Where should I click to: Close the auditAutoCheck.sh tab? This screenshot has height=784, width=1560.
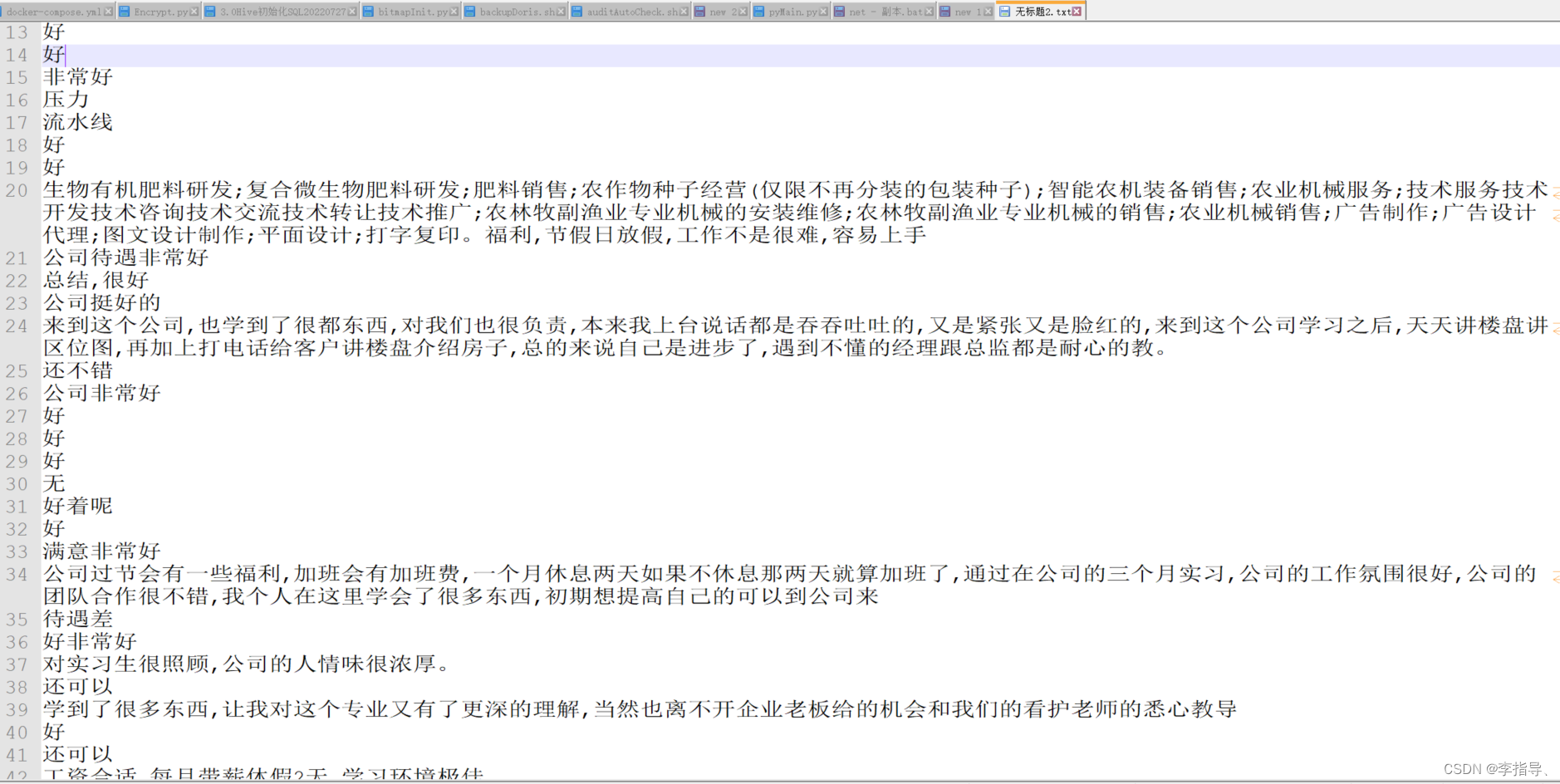[684, 12]
